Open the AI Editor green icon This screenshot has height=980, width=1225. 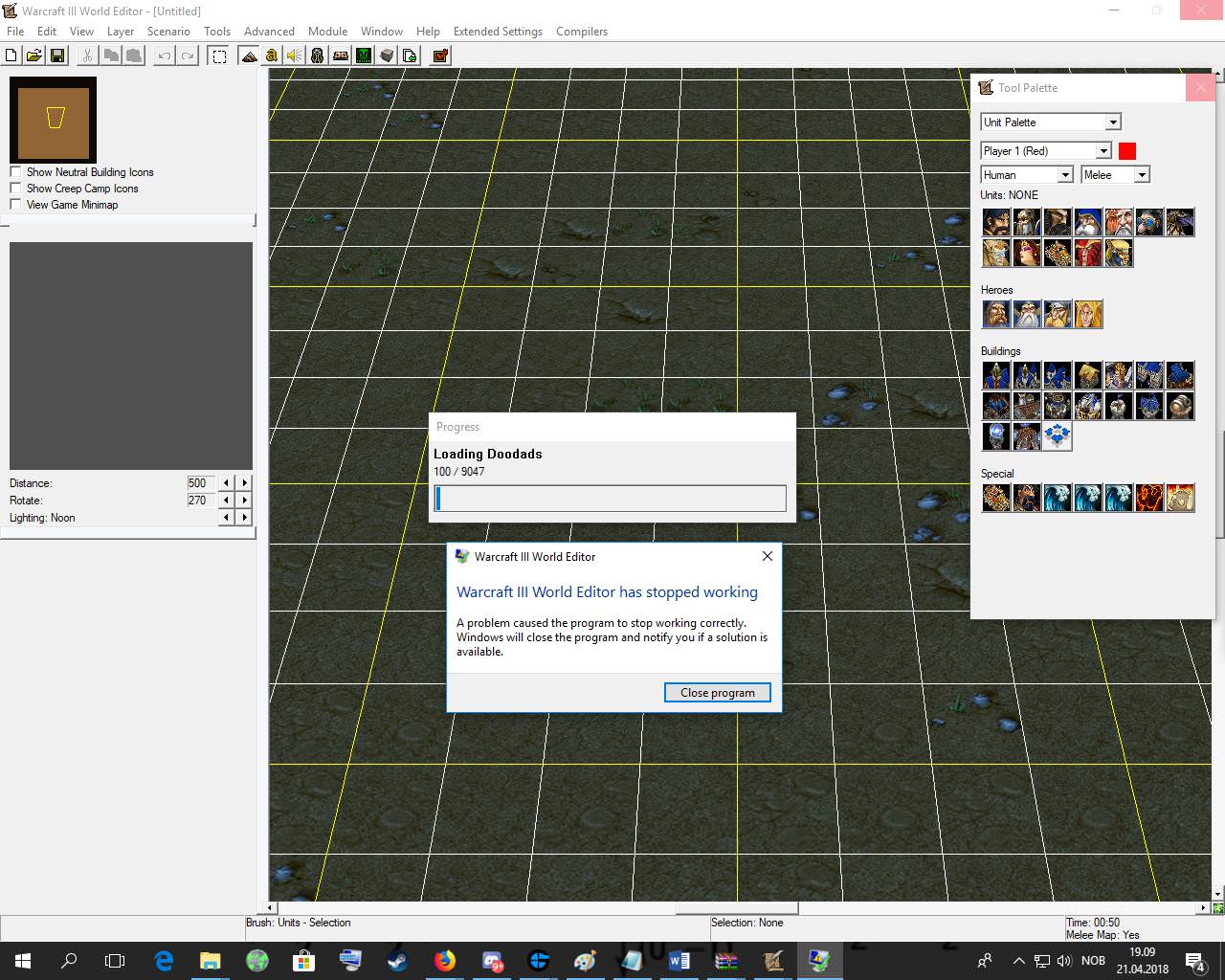(x=364, y=56)
